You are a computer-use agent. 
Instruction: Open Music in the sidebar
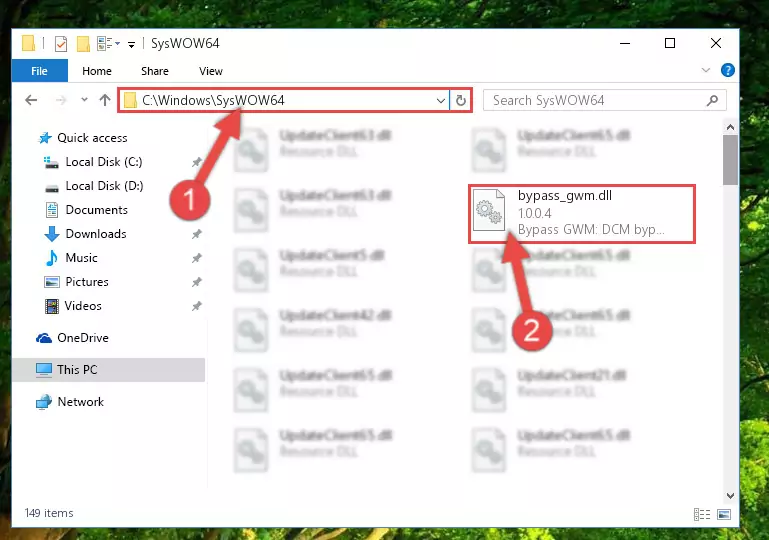pyautogui.click(x=81, y=258)
